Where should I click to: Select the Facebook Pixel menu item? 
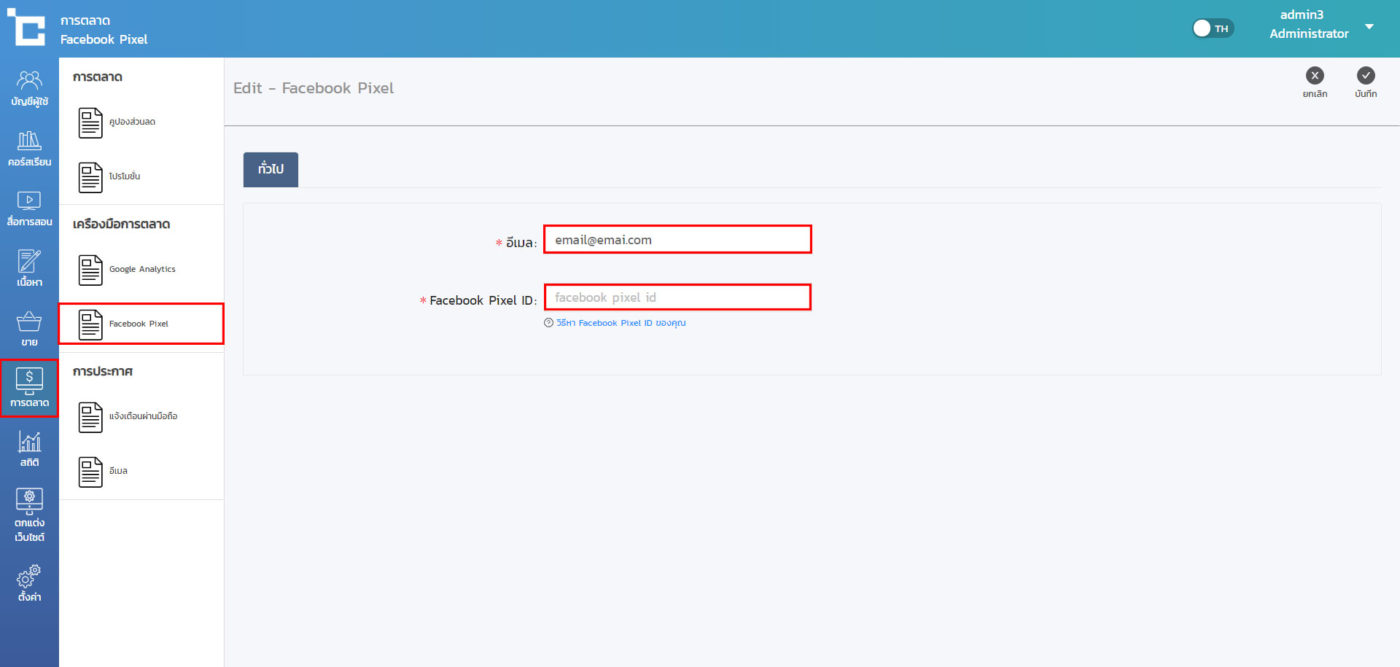point(140,324)
